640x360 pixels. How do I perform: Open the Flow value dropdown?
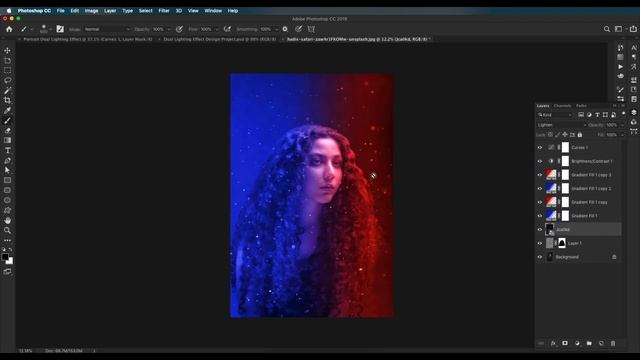217,29
